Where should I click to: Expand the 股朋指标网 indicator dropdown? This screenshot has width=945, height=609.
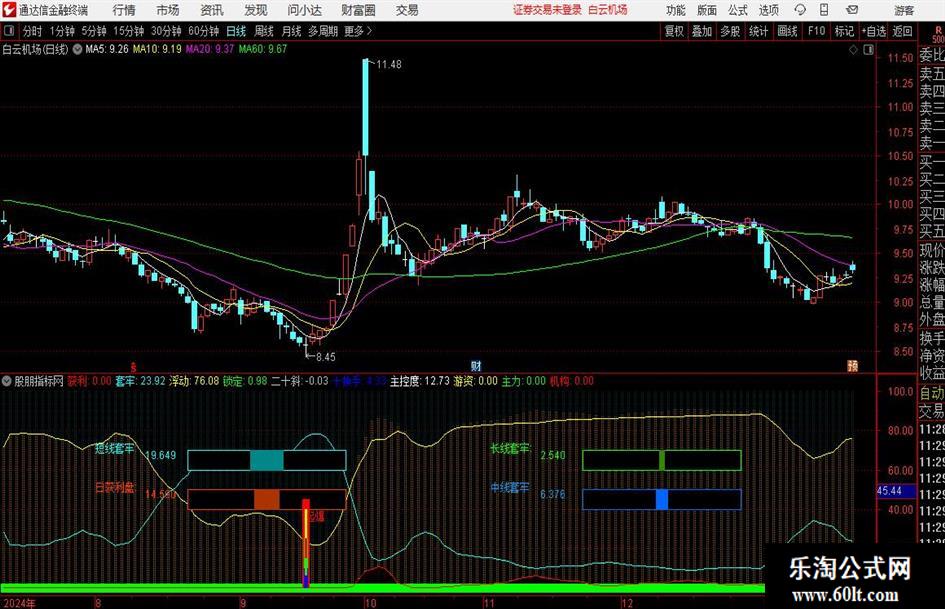(x=7, y=381)
